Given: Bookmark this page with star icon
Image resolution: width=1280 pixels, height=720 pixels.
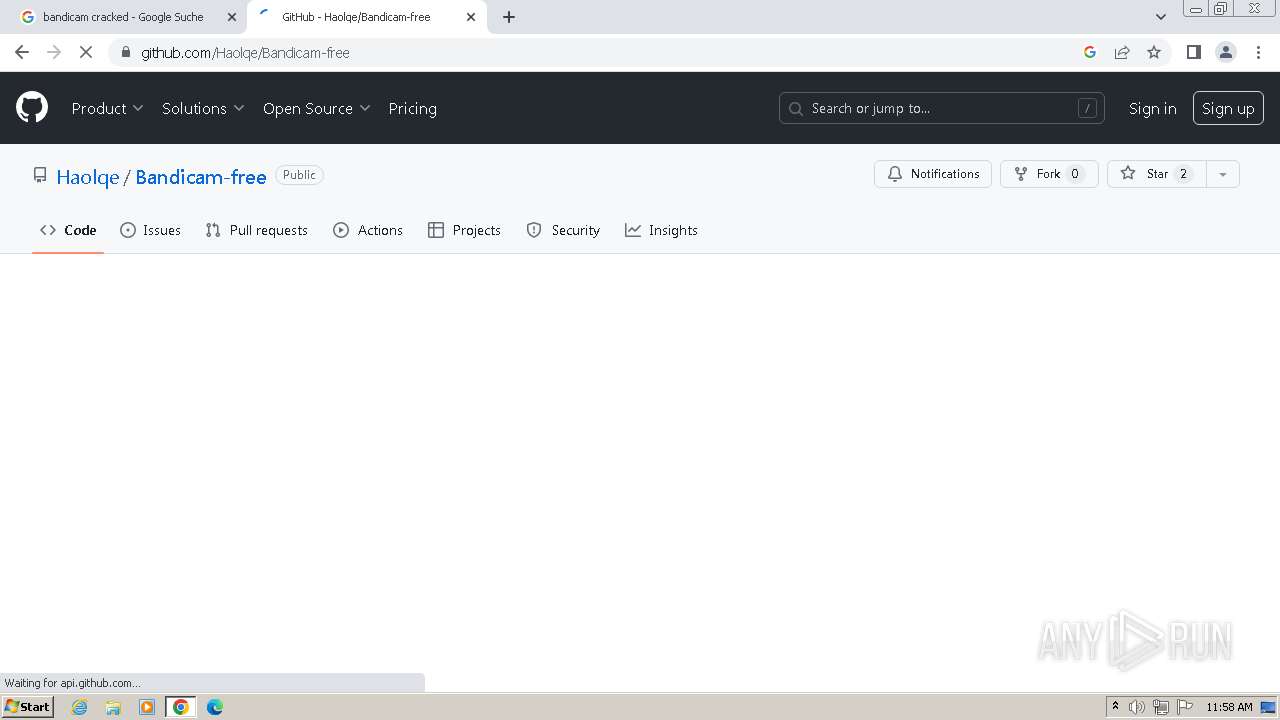Looking at the screenshot, I should (x=1154, y=52).
